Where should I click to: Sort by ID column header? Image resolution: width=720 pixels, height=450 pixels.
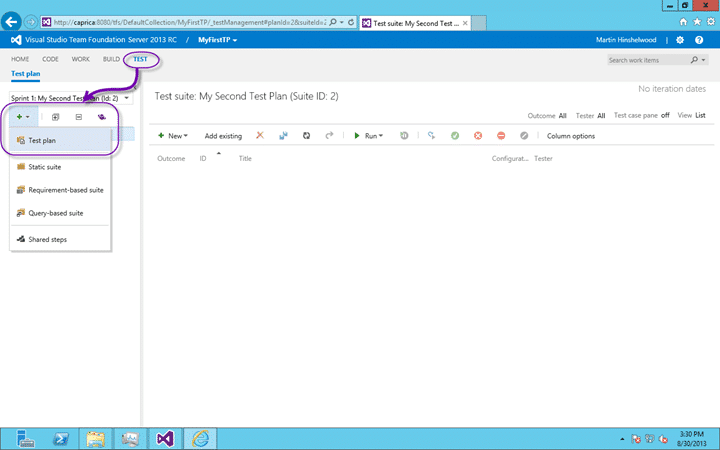point(203,158)
